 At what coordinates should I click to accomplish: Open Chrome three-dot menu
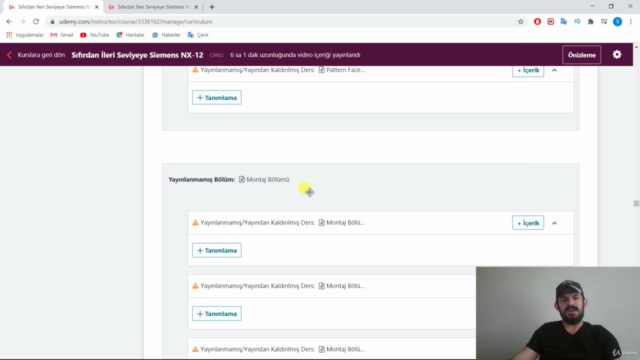(x=631, y=22)
